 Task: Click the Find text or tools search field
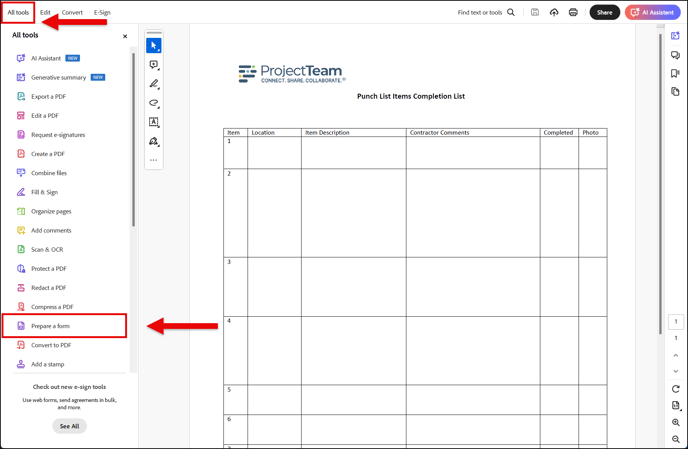click(x=480, y=12)
